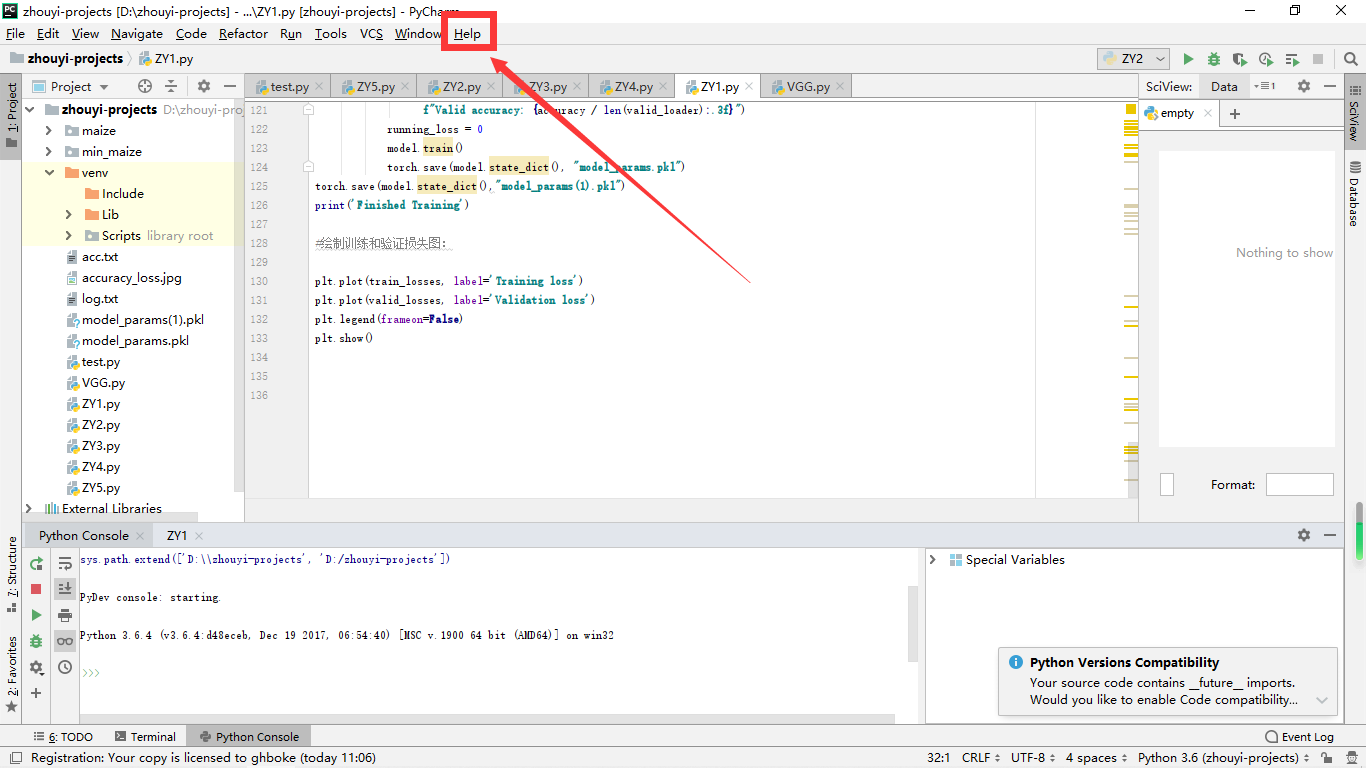Toggle code fold marker at line 124
Viewport: 1366px width, 768px height.
tap(309, 167)
